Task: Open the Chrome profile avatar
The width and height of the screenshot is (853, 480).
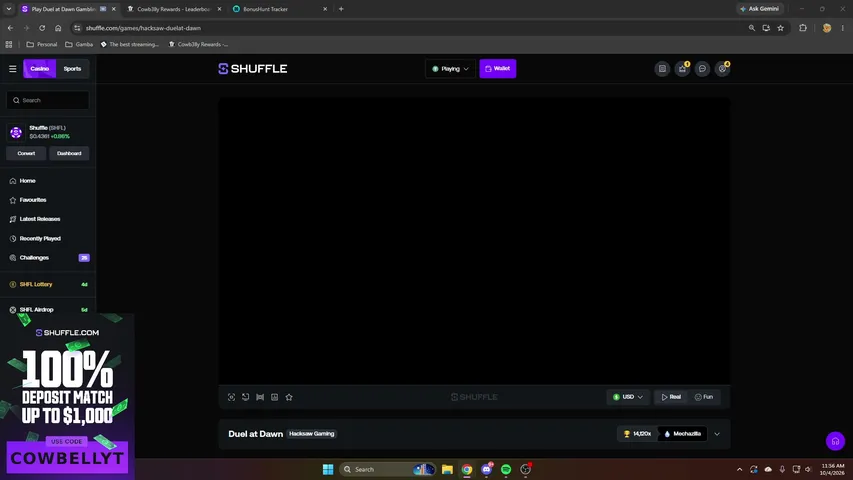Action: click(827, 28)
